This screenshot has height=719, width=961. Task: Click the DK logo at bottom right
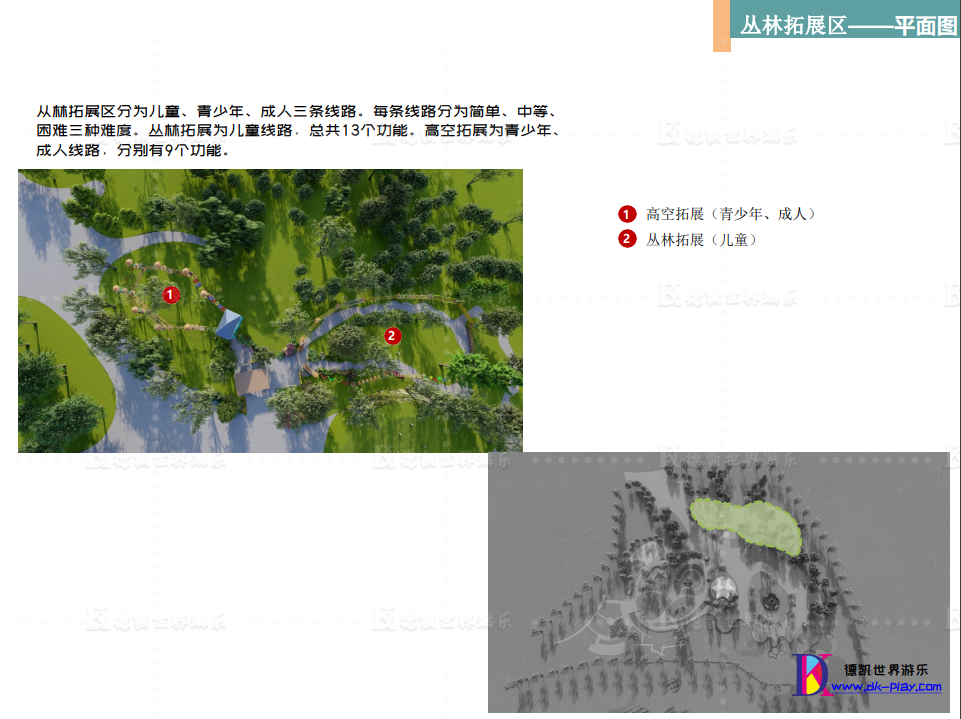812,674
